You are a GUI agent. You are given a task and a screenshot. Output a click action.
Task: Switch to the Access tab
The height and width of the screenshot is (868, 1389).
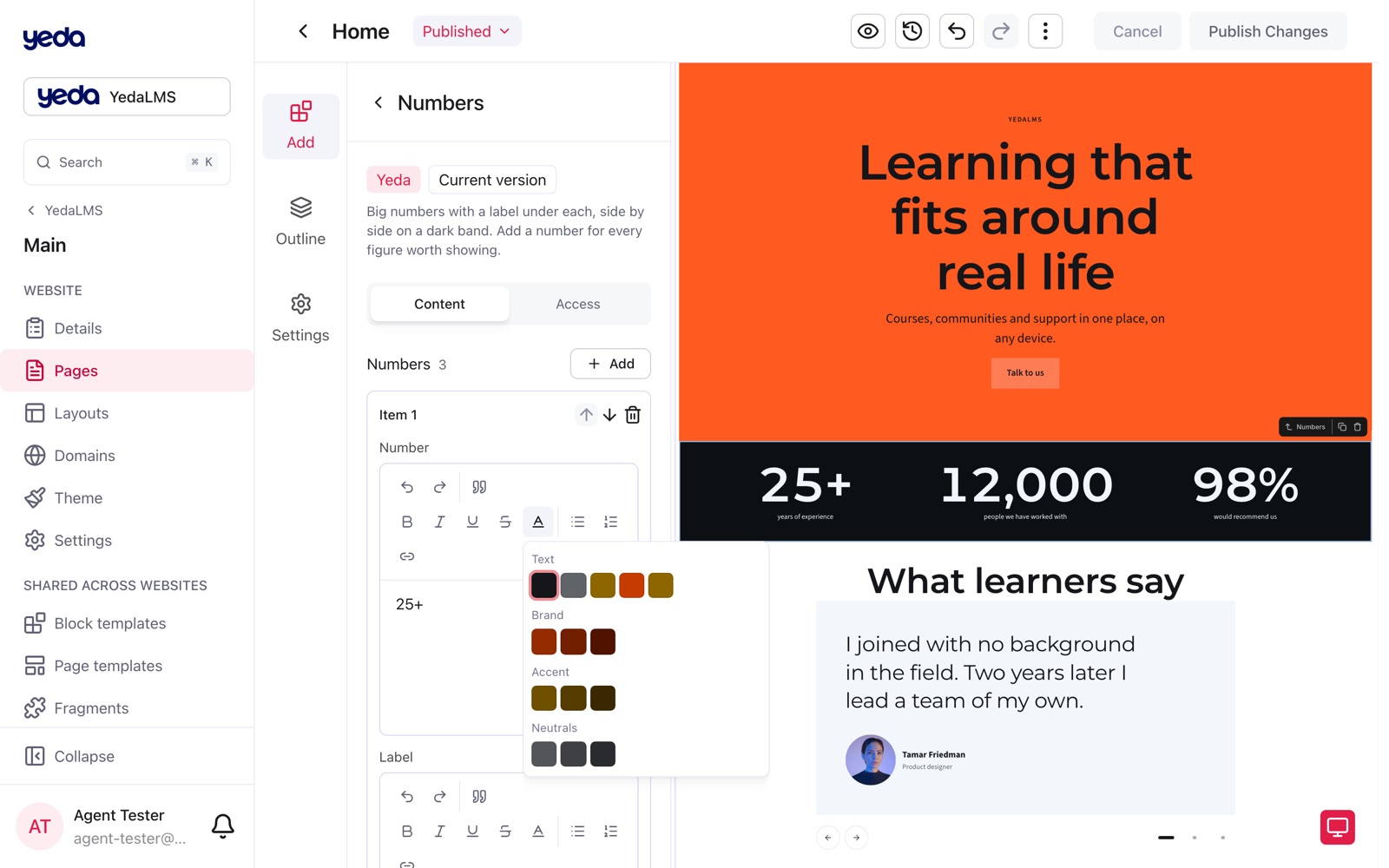tap(578, 304)
